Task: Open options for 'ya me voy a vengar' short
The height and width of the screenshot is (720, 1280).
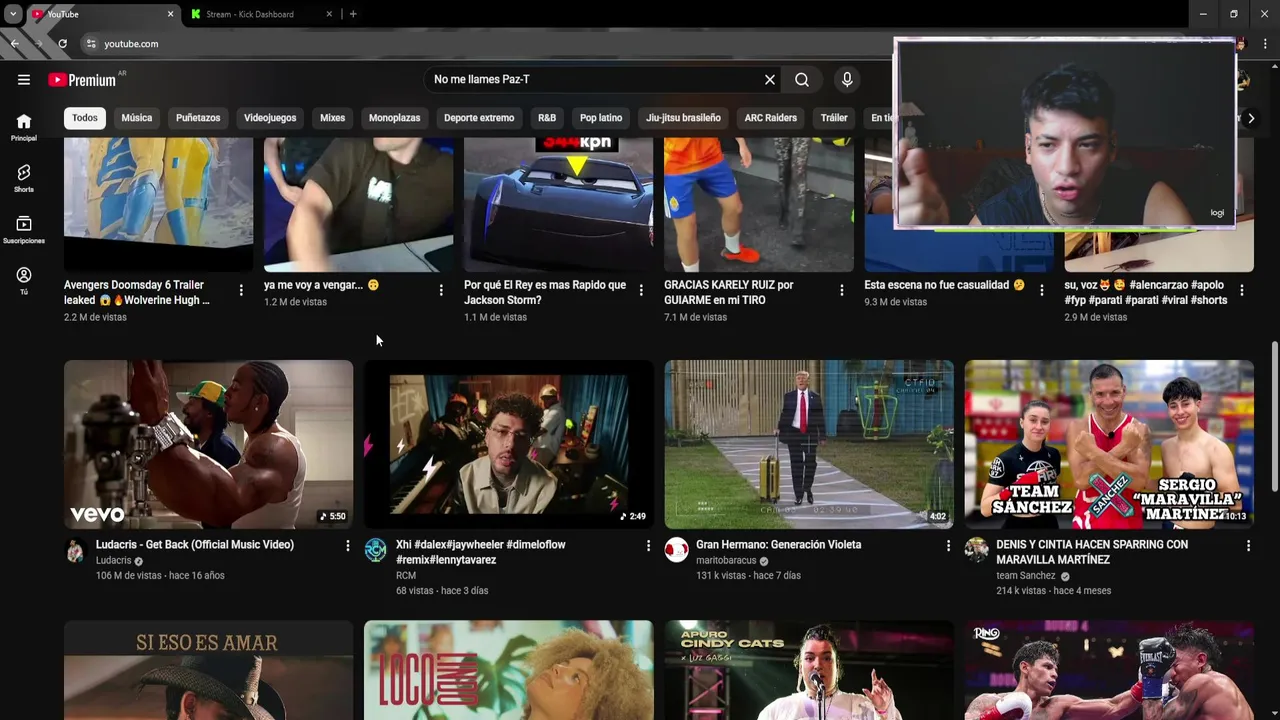Action: point(441,290)
